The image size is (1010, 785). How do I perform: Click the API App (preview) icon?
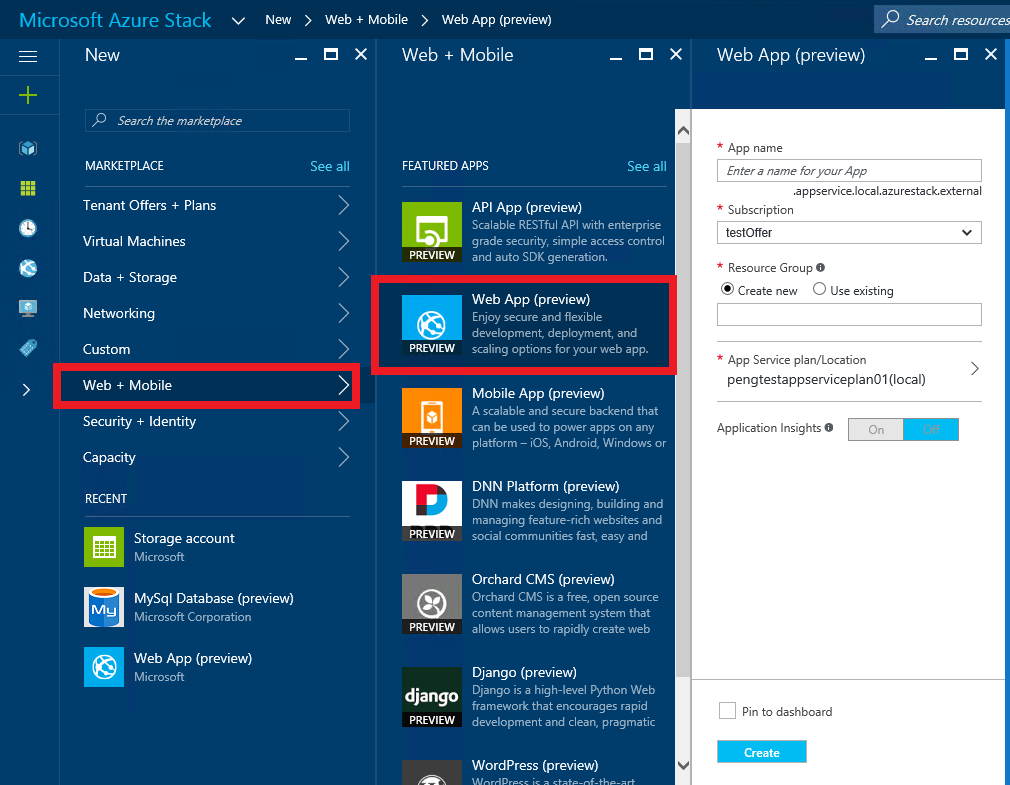(x=432, y=232)
